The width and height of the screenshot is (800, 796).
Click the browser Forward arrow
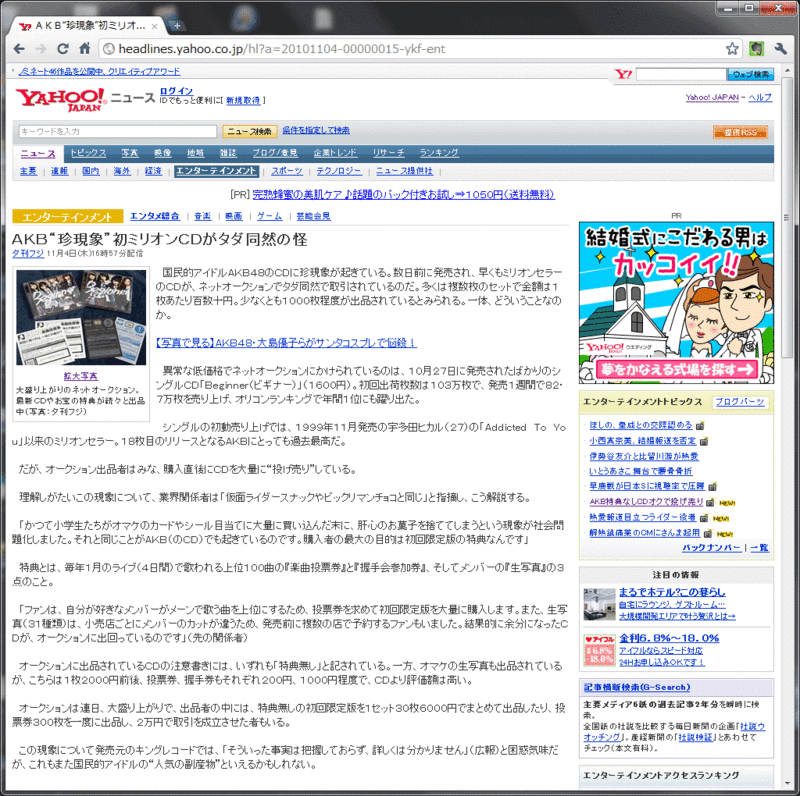41,48
